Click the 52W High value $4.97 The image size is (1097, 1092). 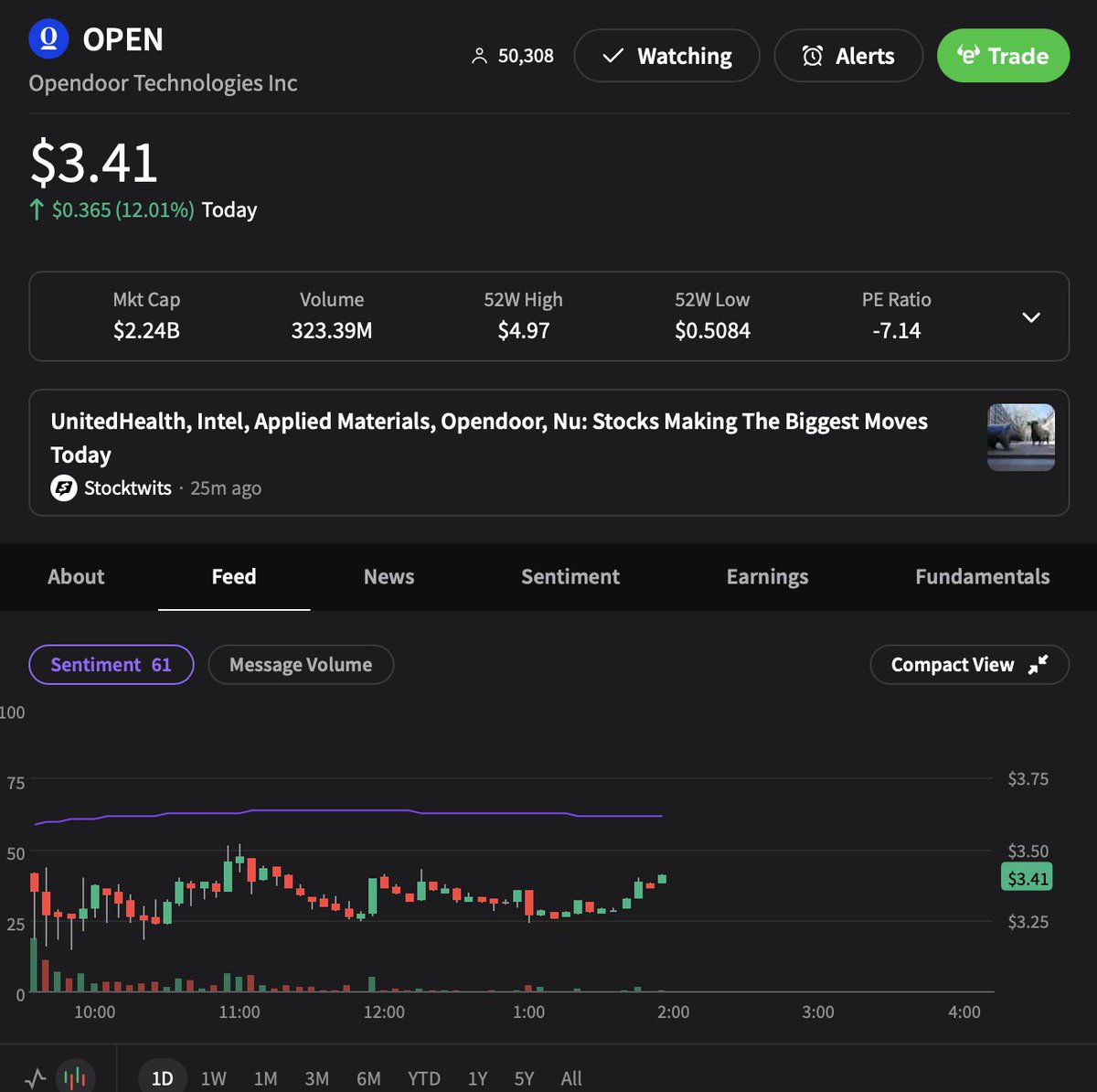coord(524,330)
